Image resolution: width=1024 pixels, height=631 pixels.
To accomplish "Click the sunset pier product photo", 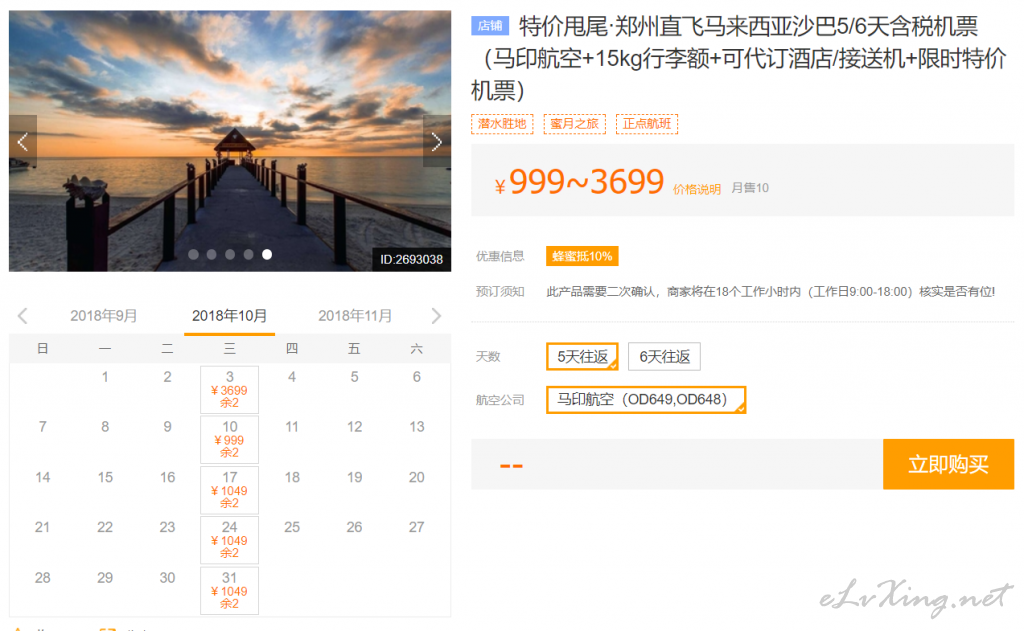I will point(230,140).
